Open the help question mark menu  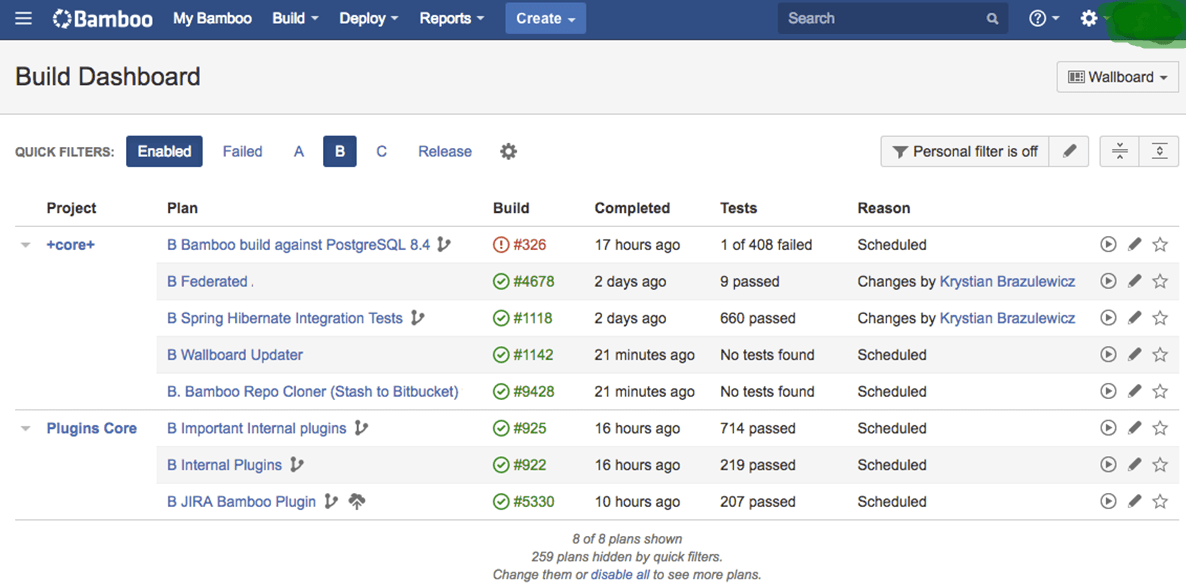1044,18
